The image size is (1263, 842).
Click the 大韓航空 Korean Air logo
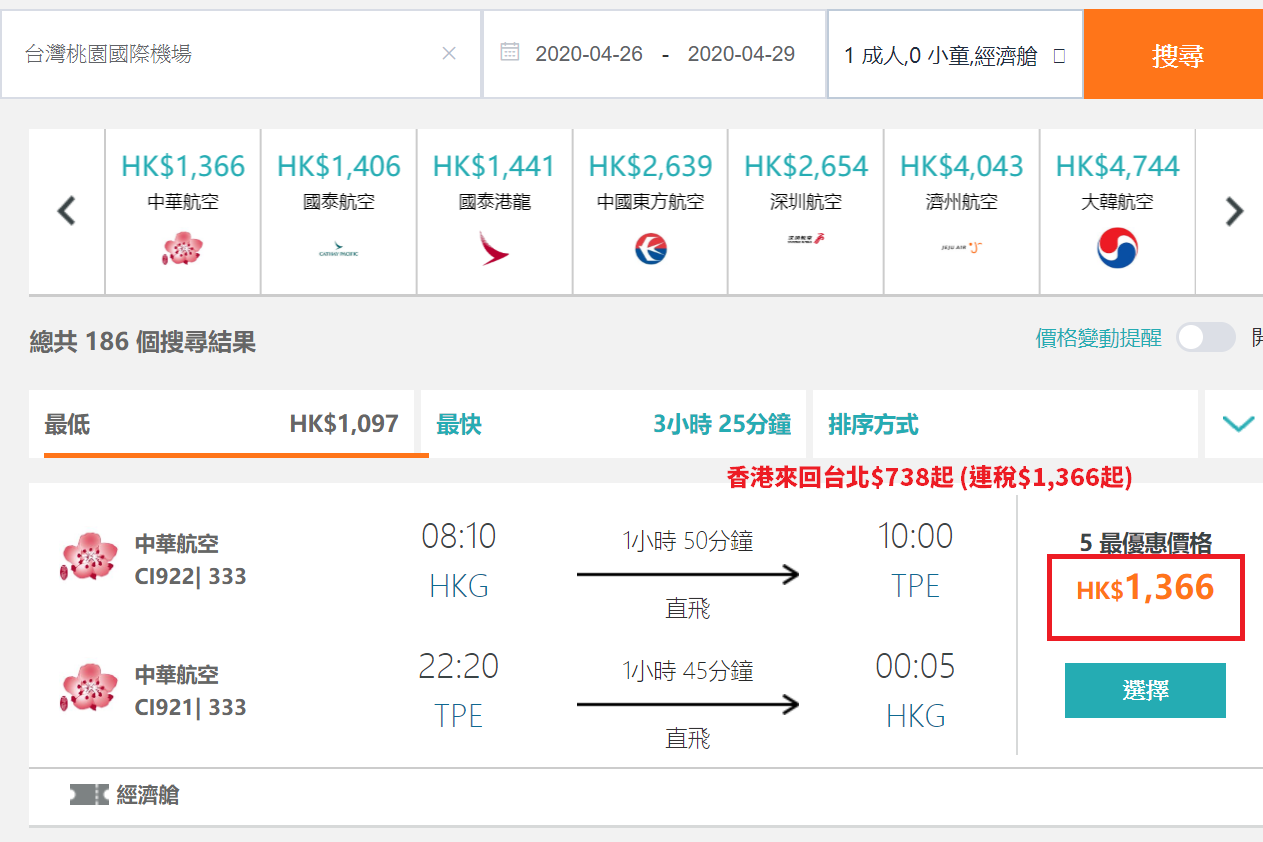(1117, 248)
